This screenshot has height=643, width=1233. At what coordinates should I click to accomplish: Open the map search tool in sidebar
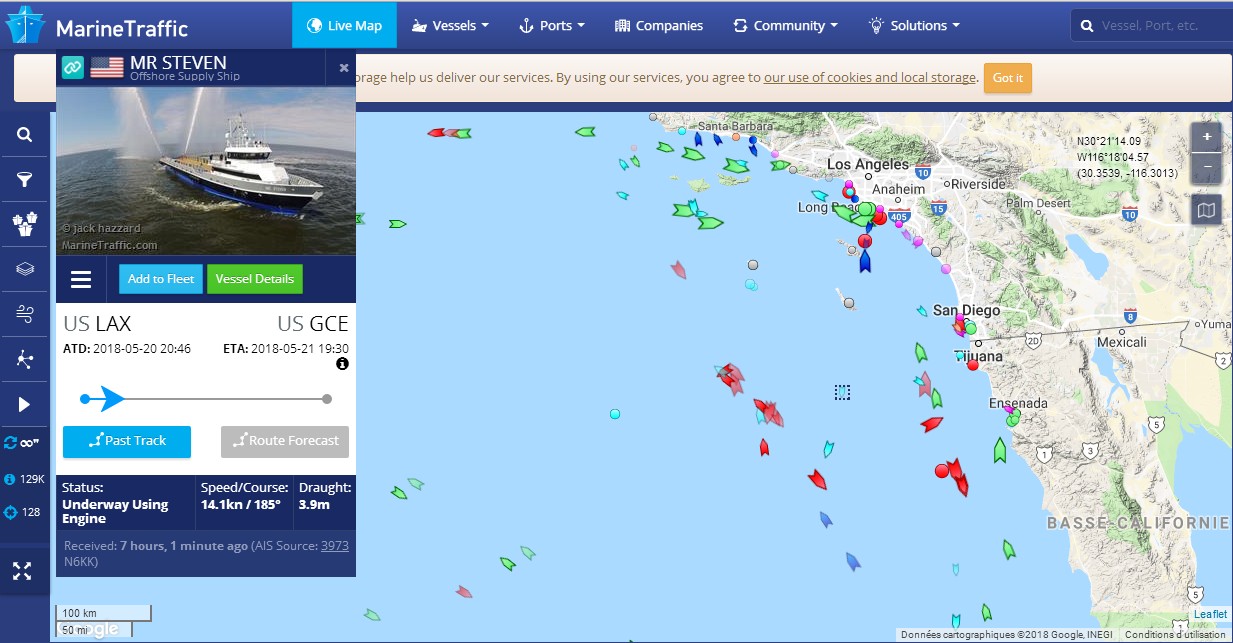pos(25,135)
